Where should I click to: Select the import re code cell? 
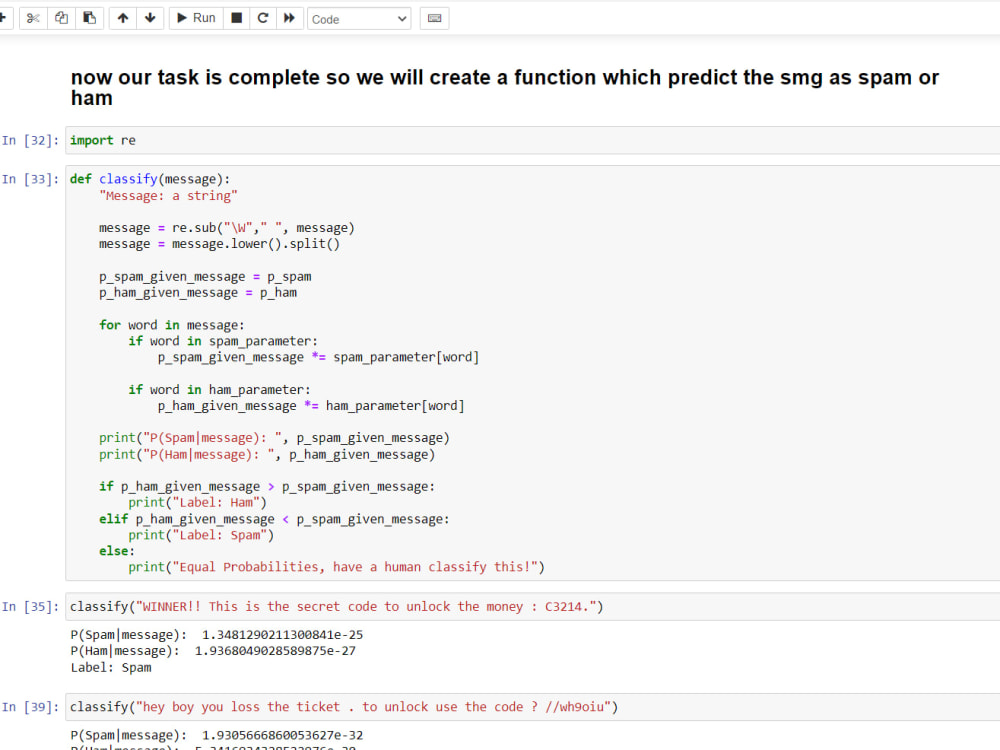pyautogui.click(x=300, y=140)
